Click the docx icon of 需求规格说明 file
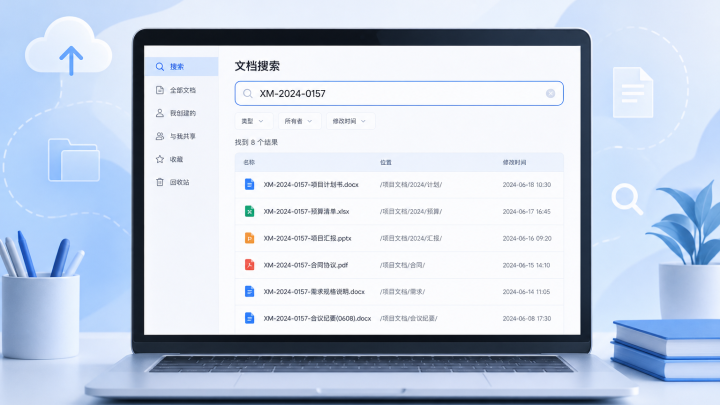This screenshot has height=405, width=720. click(249, 292)
